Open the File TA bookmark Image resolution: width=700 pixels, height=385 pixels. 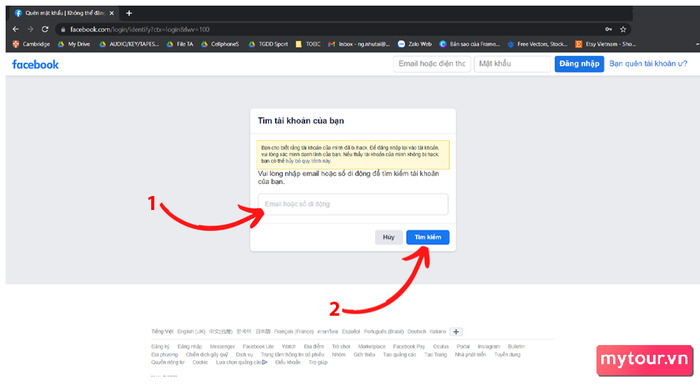click(180, 44)
